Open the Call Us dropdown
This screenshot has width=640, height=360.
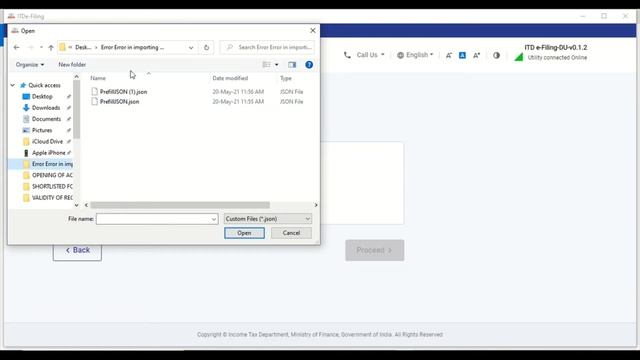coord(370,55)
